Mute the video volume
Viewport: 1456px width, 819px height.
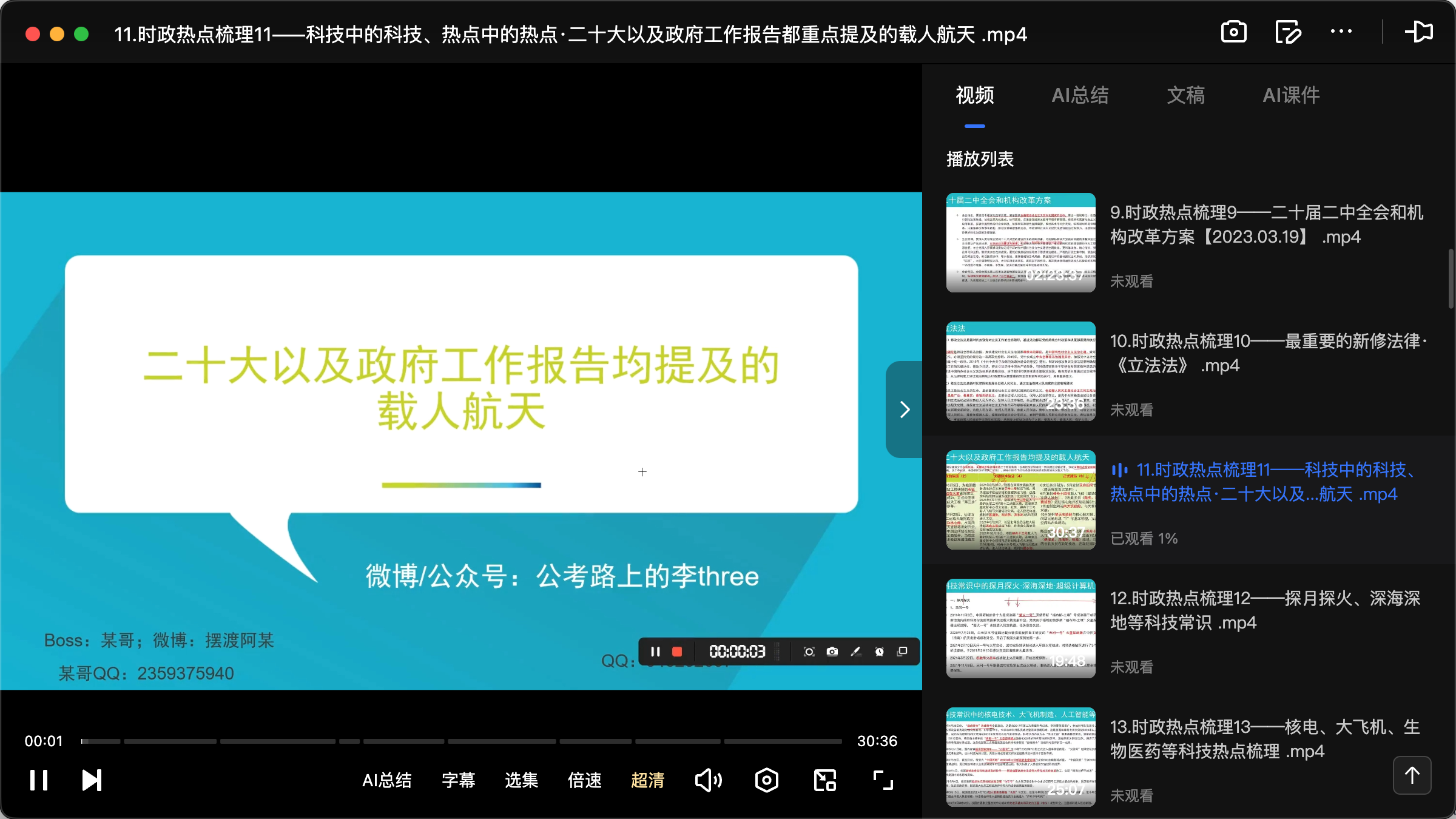coord(708,780)
